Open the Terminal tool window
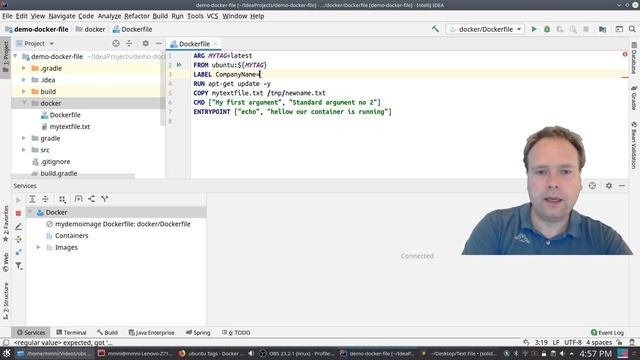The width and height of the screenshot is (640, 360). point(71,333)
